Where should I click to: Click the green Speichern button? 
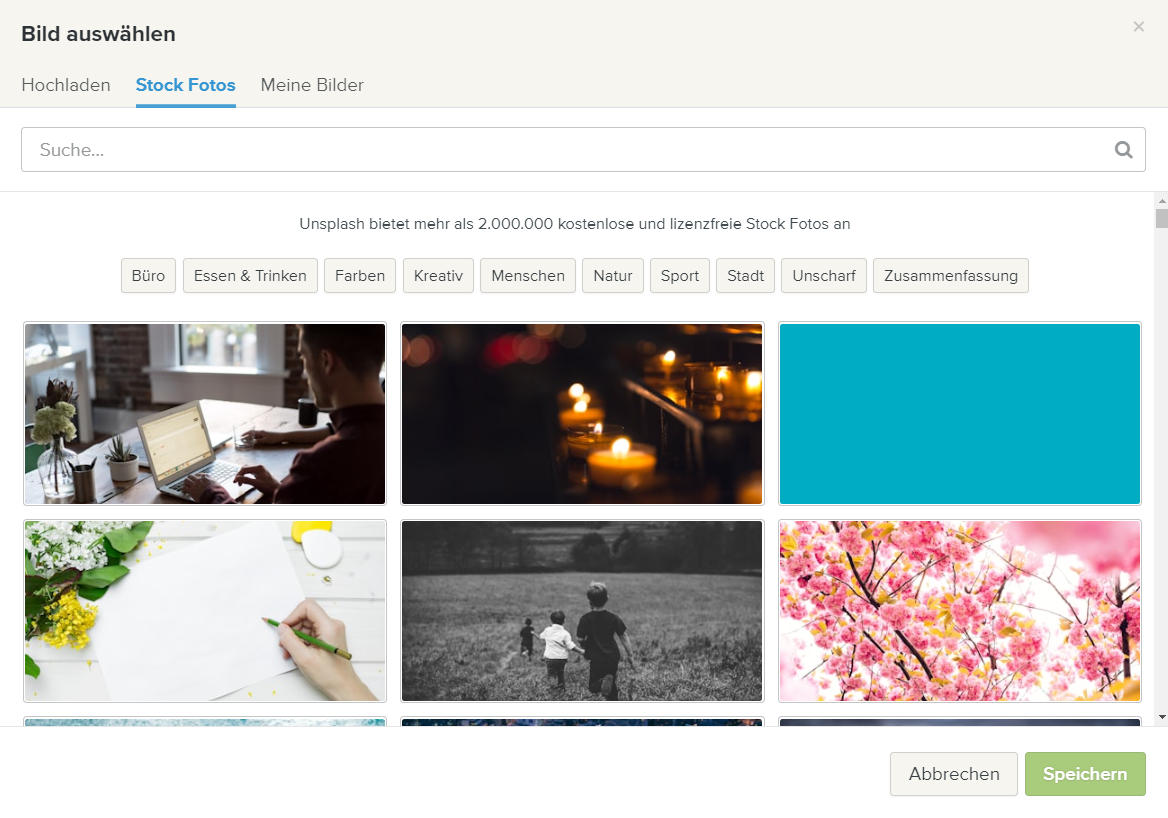tap(1085, 774)
